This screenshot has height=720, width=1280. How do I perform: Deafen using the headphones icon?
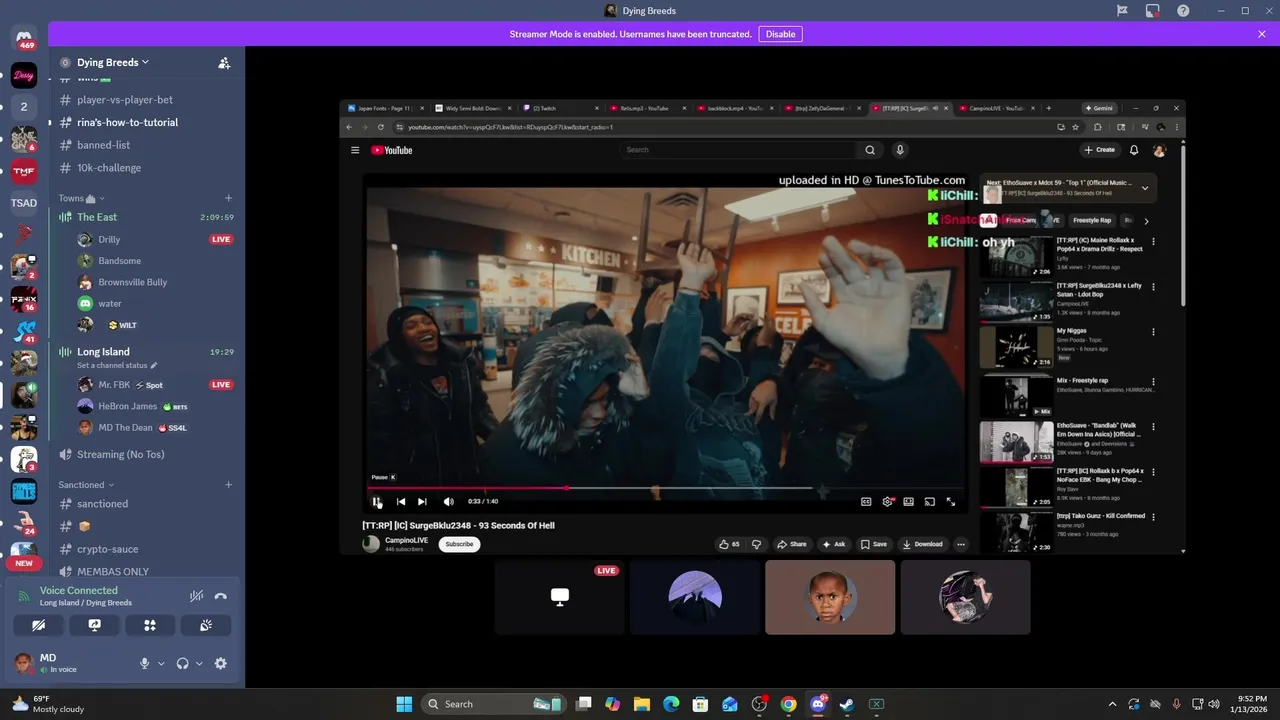click(x=182, y=663)
